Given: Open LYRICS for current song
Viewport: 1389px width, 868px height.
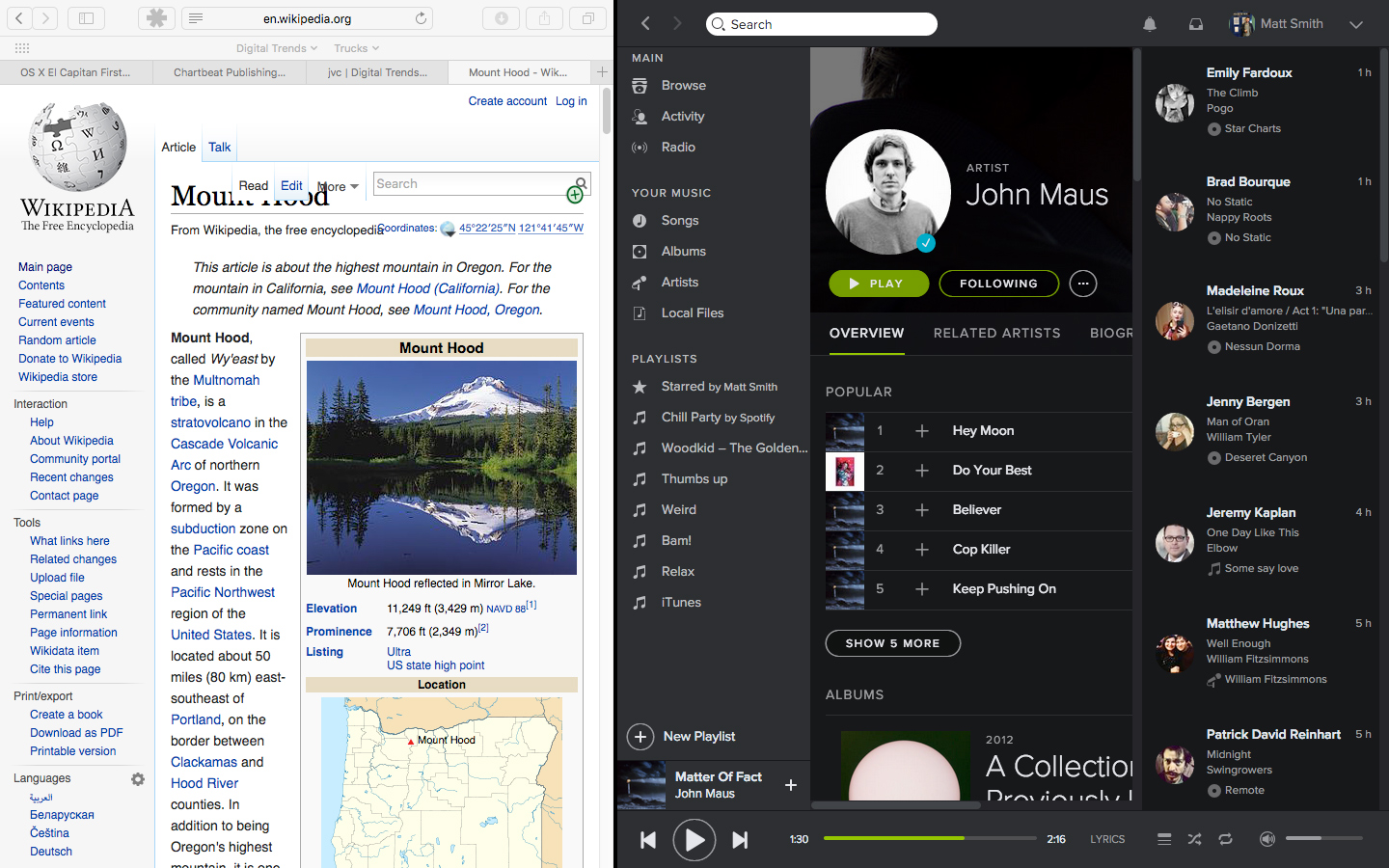Looking at the screenshot, I should click(x=1107, y=840).
